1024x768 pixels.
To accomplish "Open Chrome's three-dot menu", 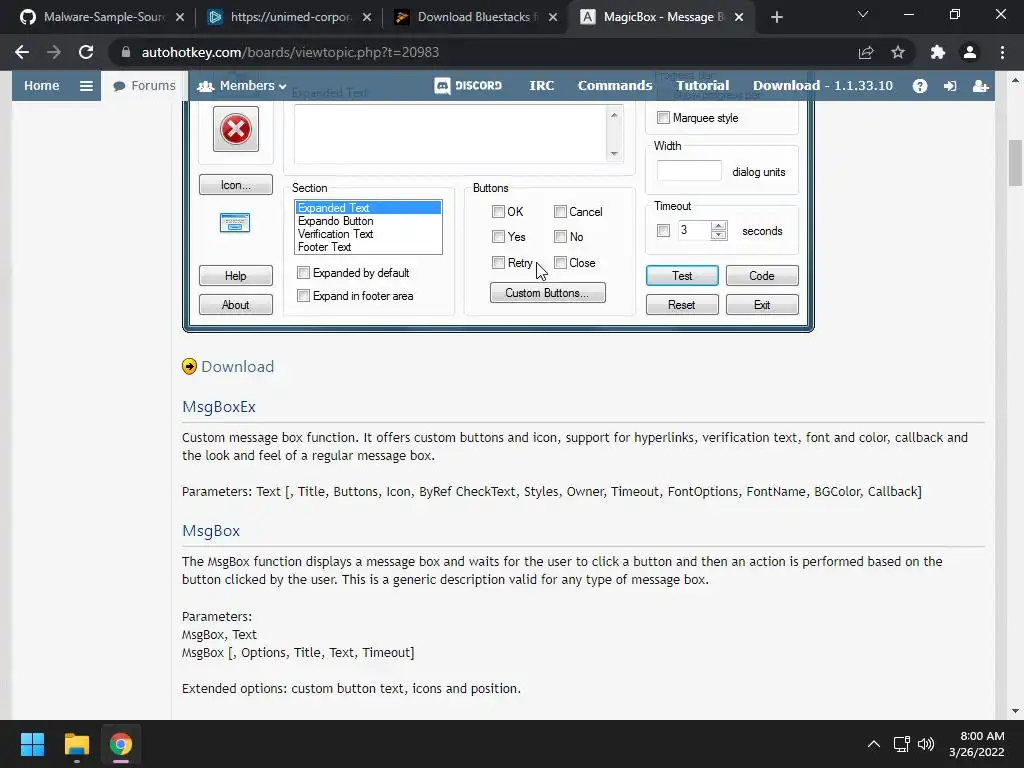I will (1002, 52).
